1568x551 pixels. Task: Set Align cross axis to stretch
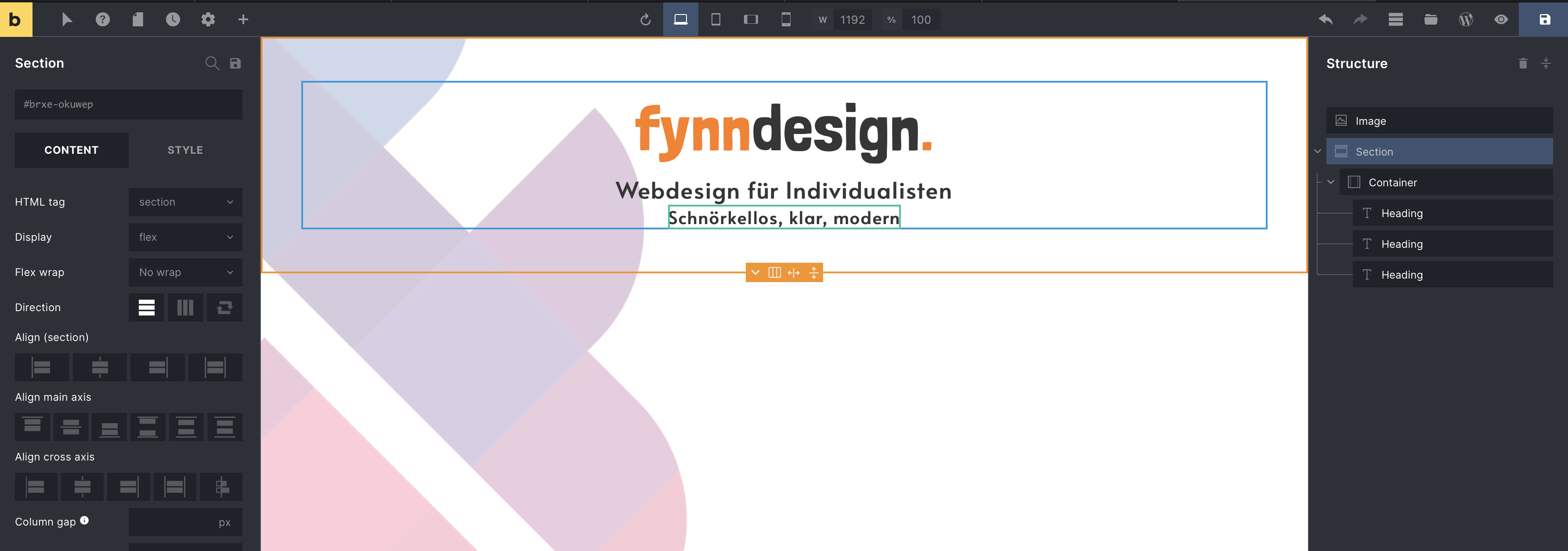point(175,486)
